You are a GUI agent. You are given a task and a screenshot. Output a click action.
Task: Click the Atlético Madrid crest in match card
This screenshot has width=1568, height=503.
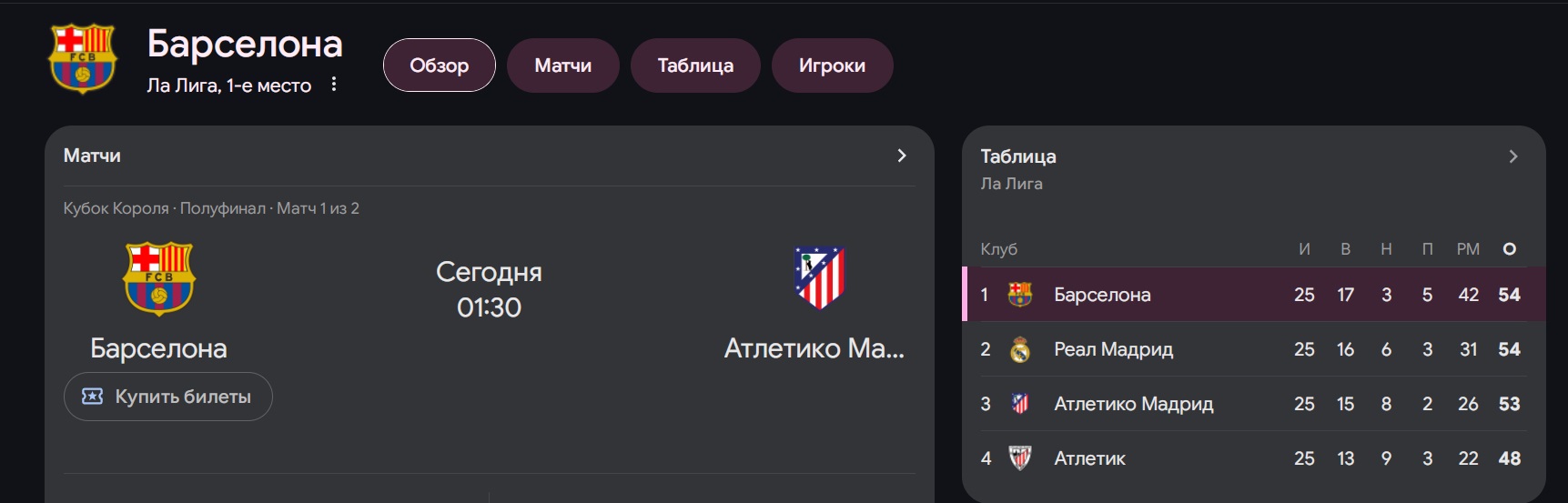(x=819, y=278)
